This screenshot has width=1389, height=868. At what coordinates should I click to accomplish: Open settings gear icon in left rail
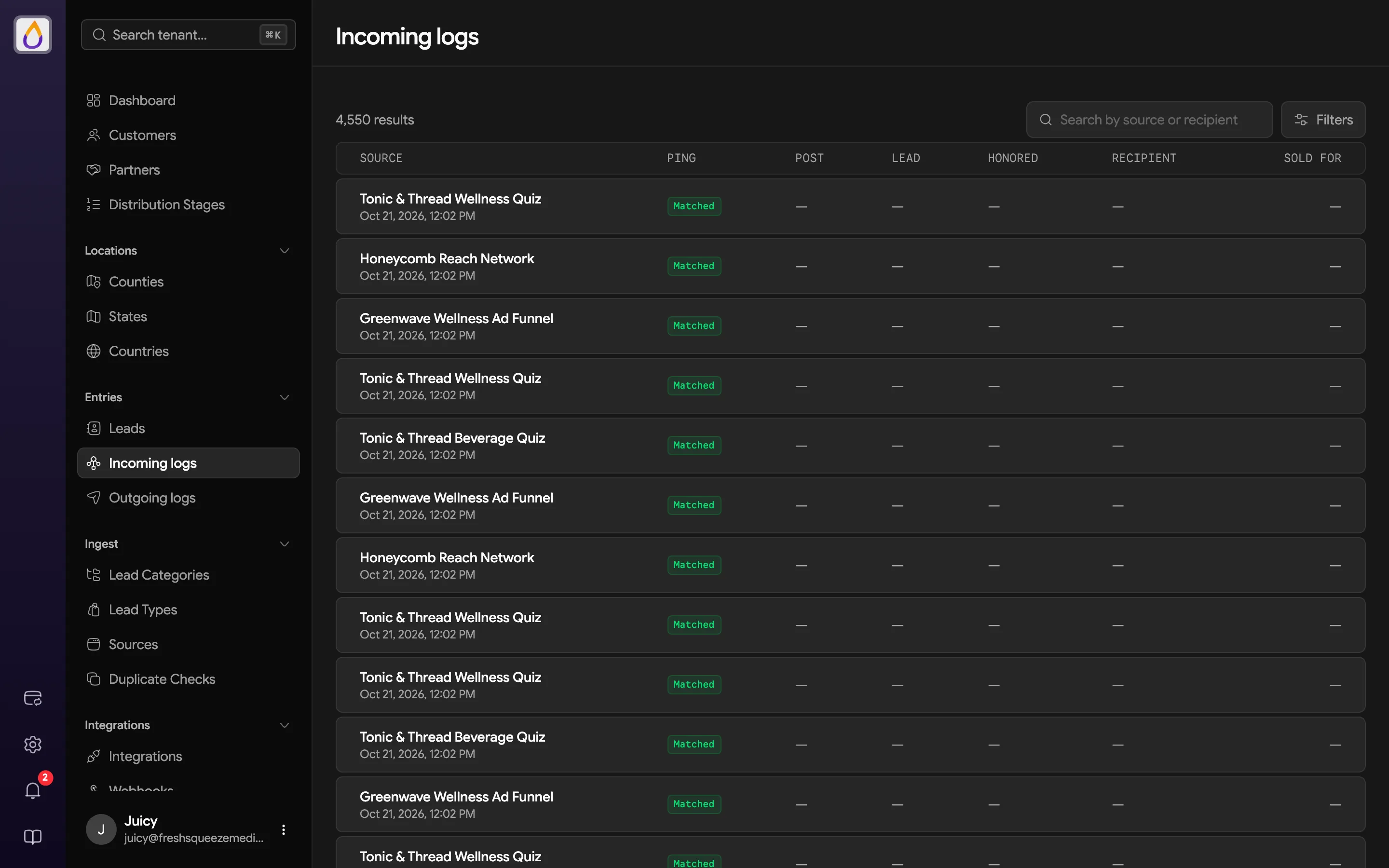[x=33, y=745]
